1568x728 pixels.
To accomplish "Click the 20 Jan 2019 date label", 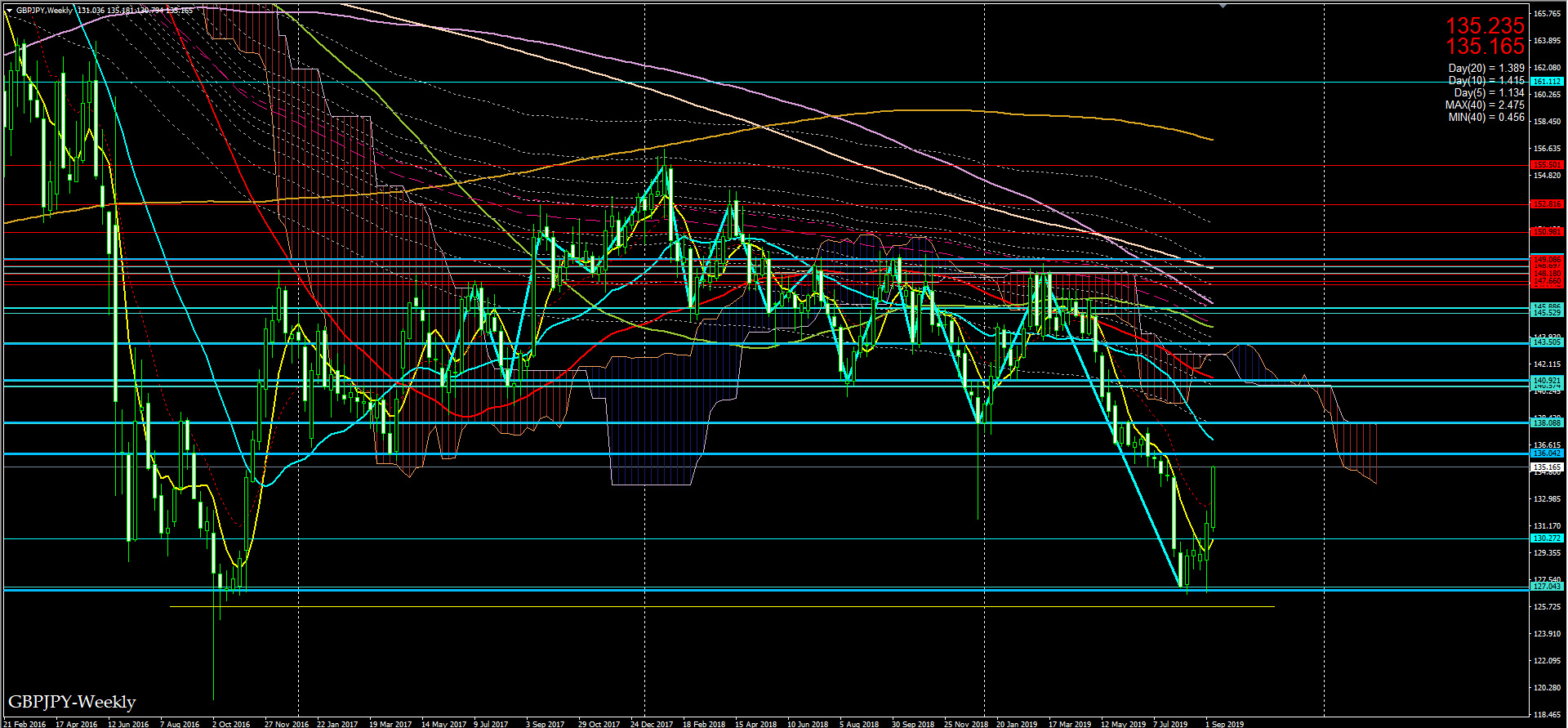I will (1017, 724).
